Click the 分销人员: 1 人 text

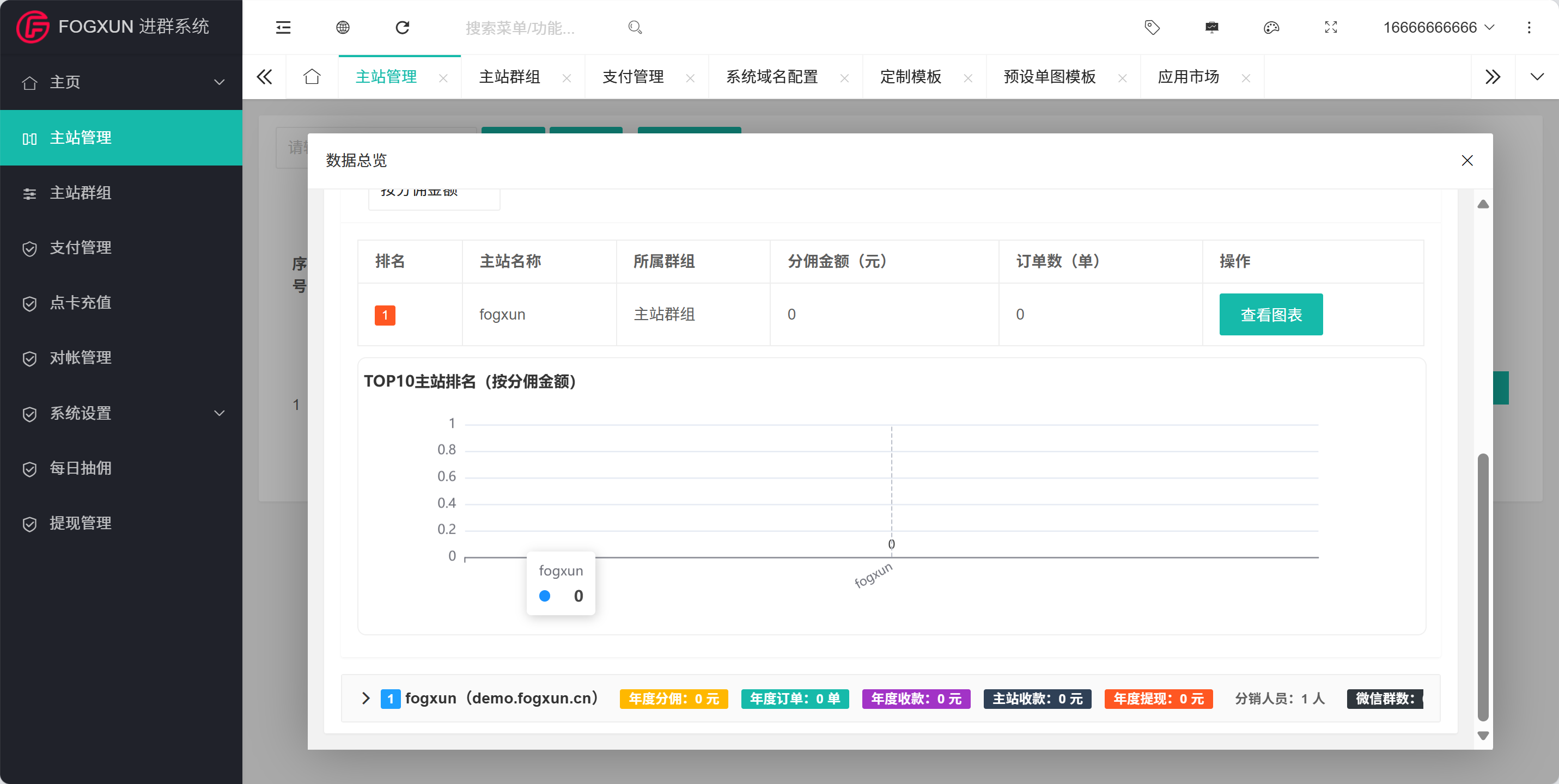pyautogui.click(x=1280, y=699)
